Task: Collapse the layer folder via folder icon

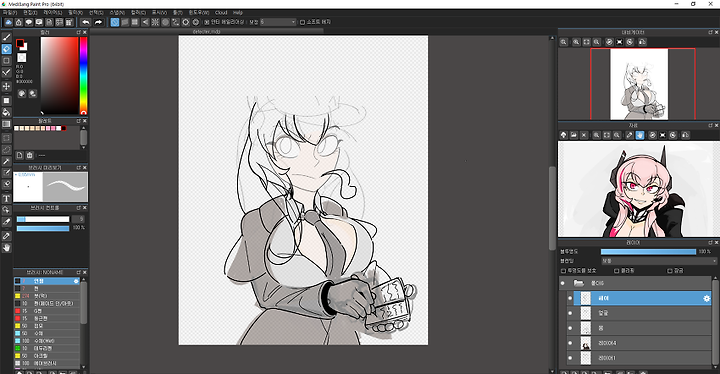Action: 579,283
